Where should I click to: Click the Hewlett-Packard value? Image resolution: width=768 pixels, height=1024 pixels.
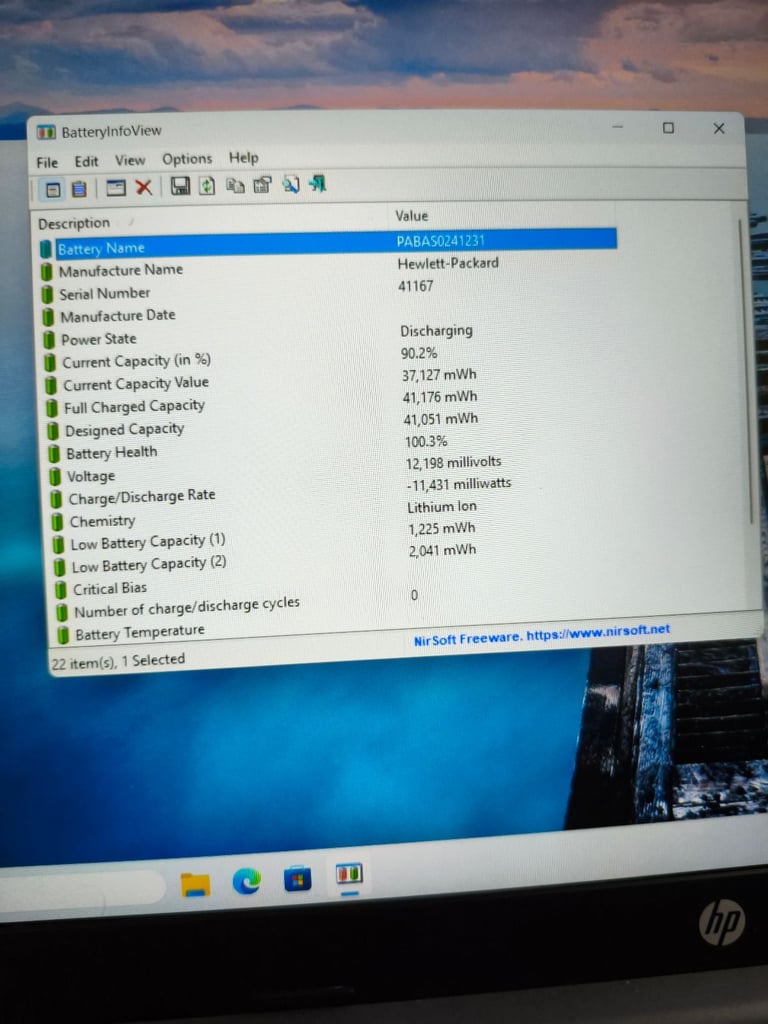click(448, 263)
